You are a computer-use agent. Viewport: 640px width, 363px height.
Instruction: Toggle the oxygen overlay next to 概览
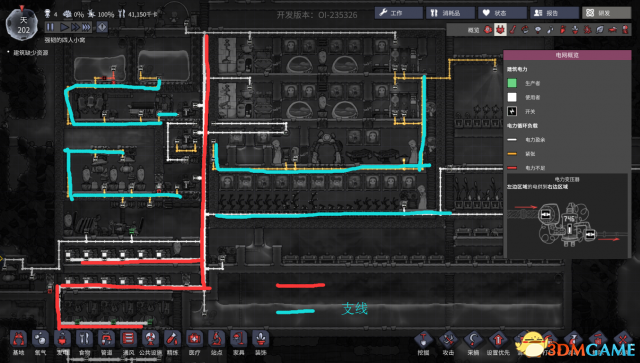tap(488, 29)
